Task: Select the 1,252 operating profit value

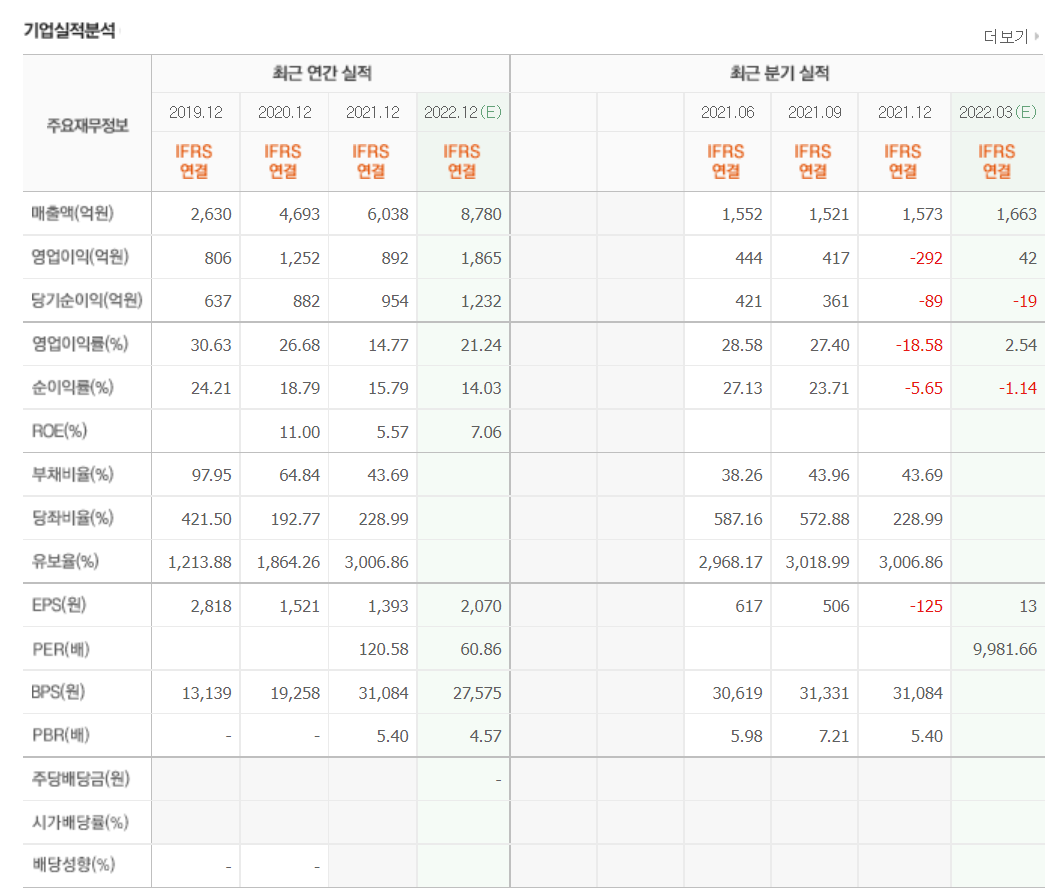Action: [300, 258]
